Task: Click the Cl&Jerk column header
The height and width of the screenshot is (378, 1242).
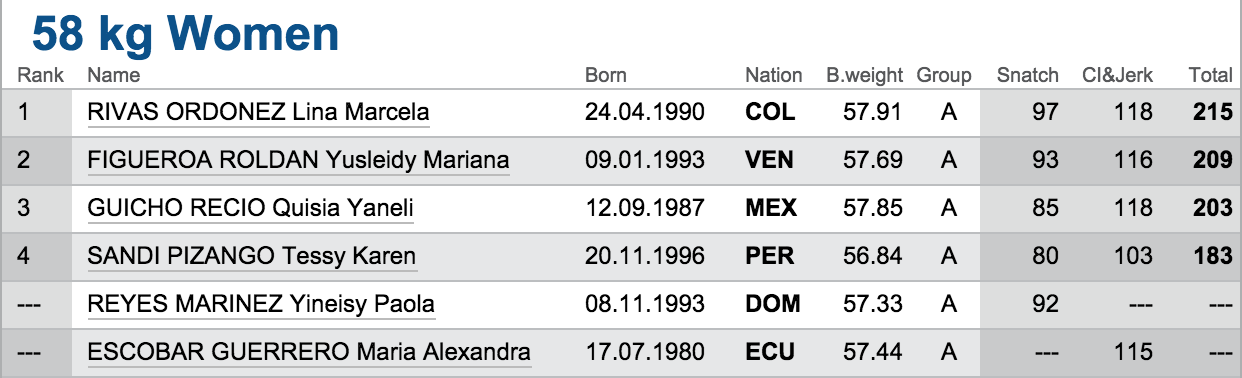Action: [x=1117, y=75]
